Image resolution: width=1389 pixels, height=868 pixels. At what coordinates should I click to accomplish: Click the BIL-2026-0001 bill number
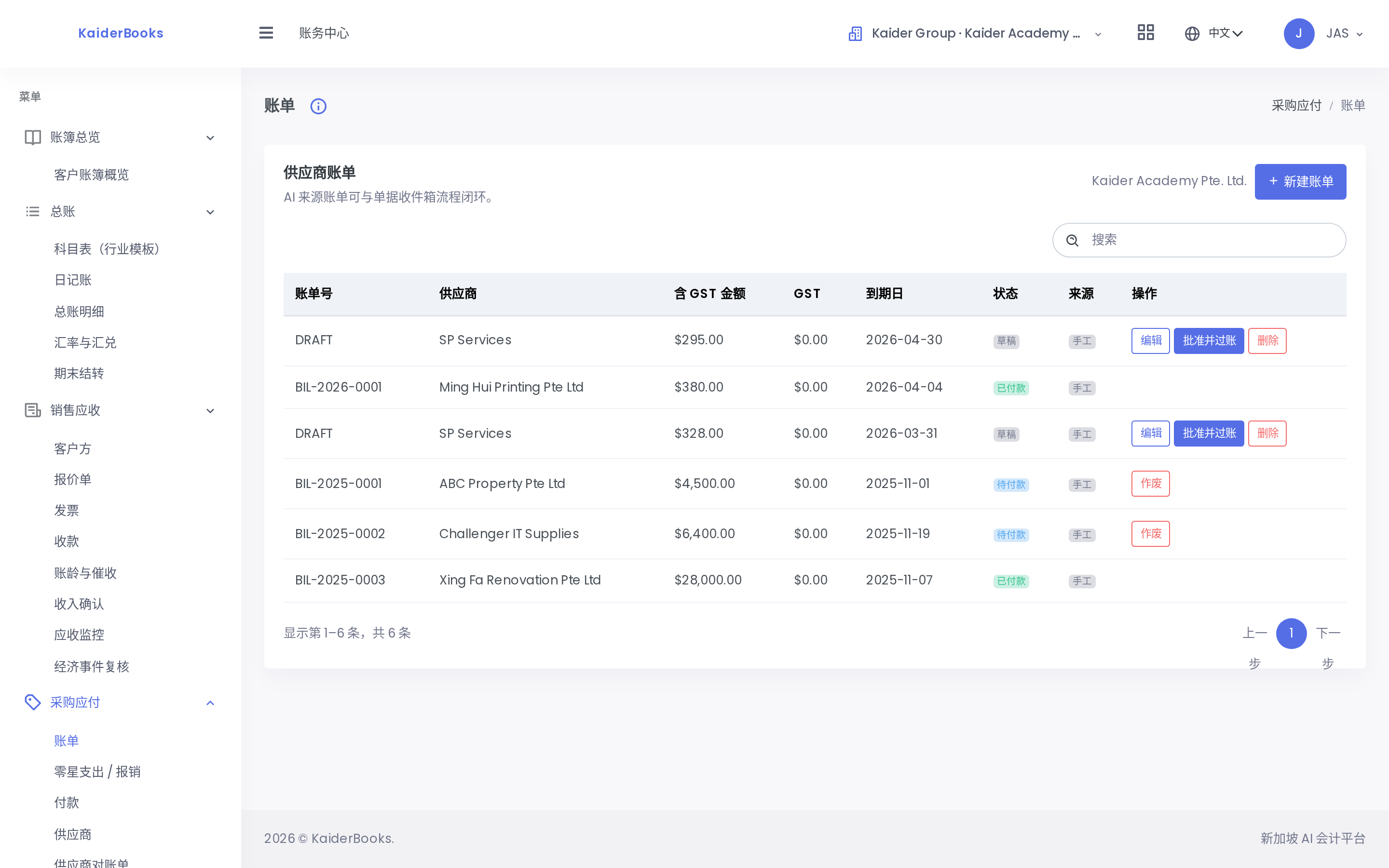[x=338, y=388]
